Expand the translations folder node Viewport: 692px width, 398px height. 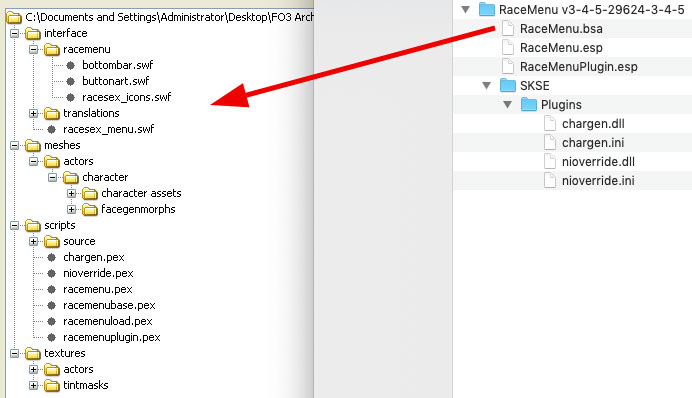34,113
